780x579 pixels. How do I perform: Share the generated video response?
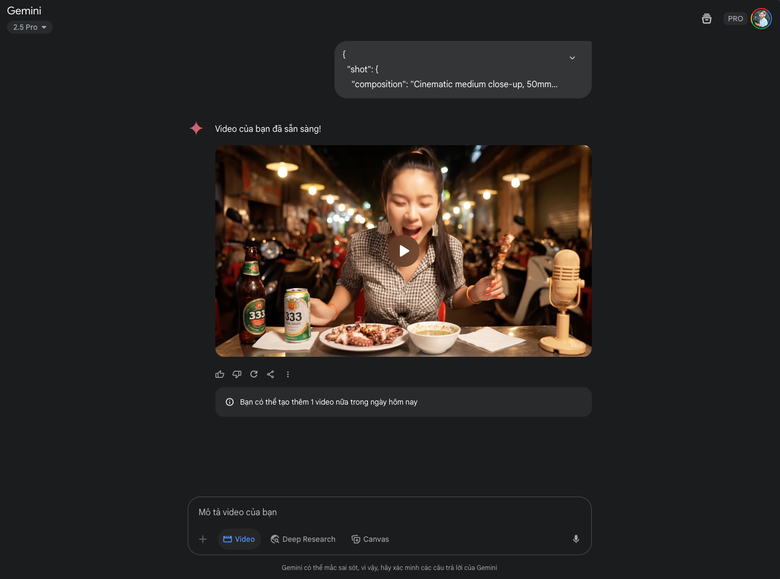270,374
